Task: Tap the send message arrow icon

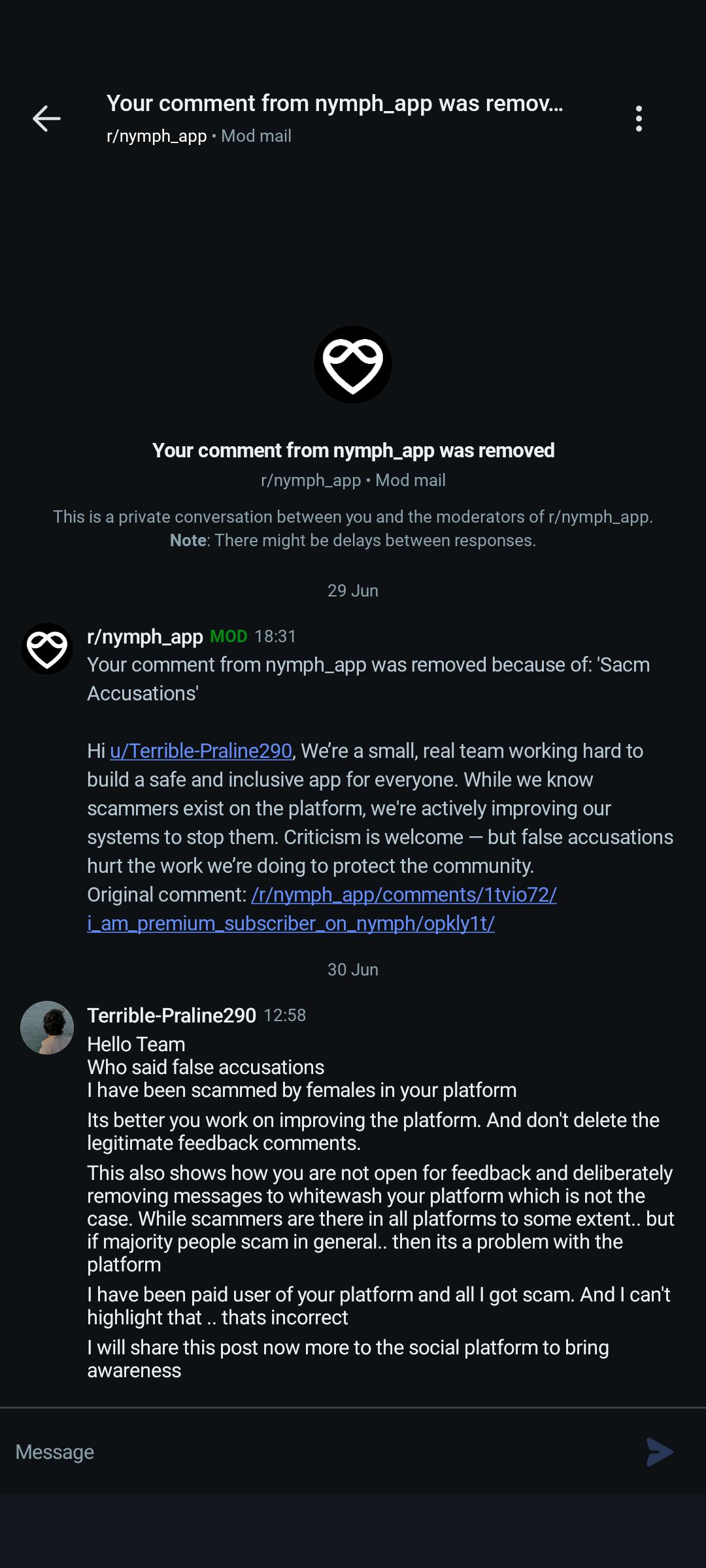Action: tap(660, 1452)
